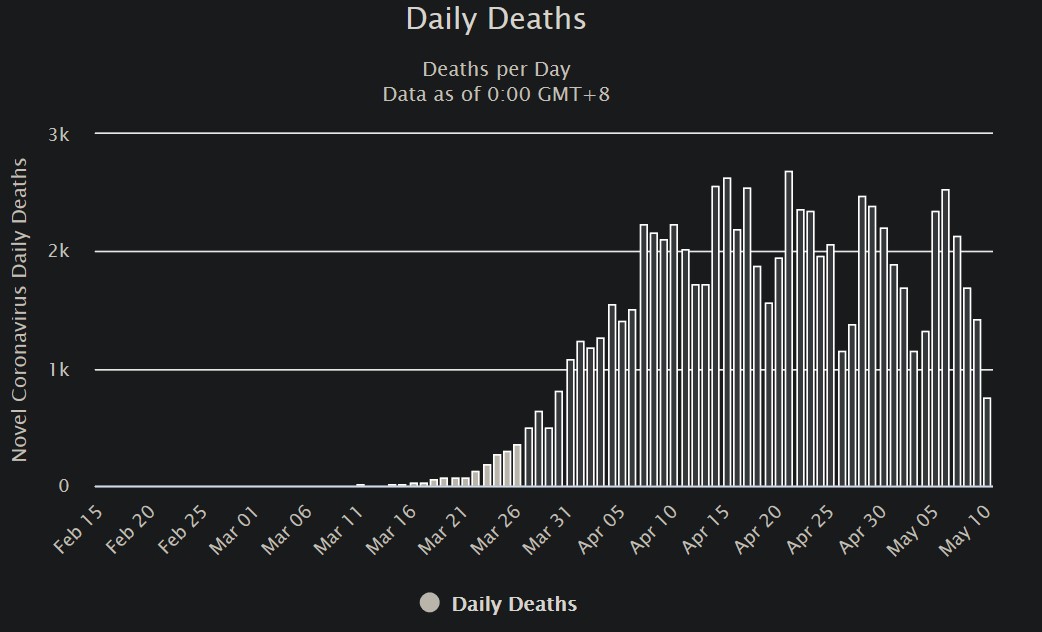Click the 2k y-axis label
Image resolution: width=1042 pixels, height=632 pixels.
[x=58, y=252]
